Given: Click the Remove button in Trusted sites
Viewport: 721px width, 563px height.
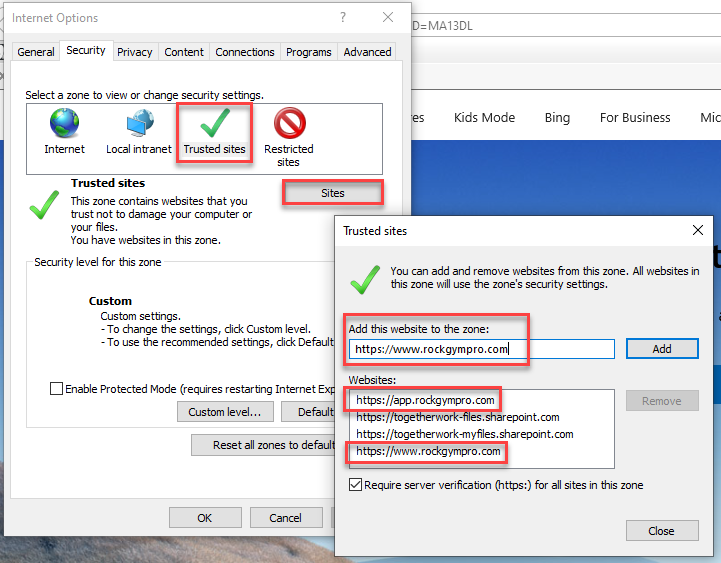Looking at the screenshot, I should (662, 401).
